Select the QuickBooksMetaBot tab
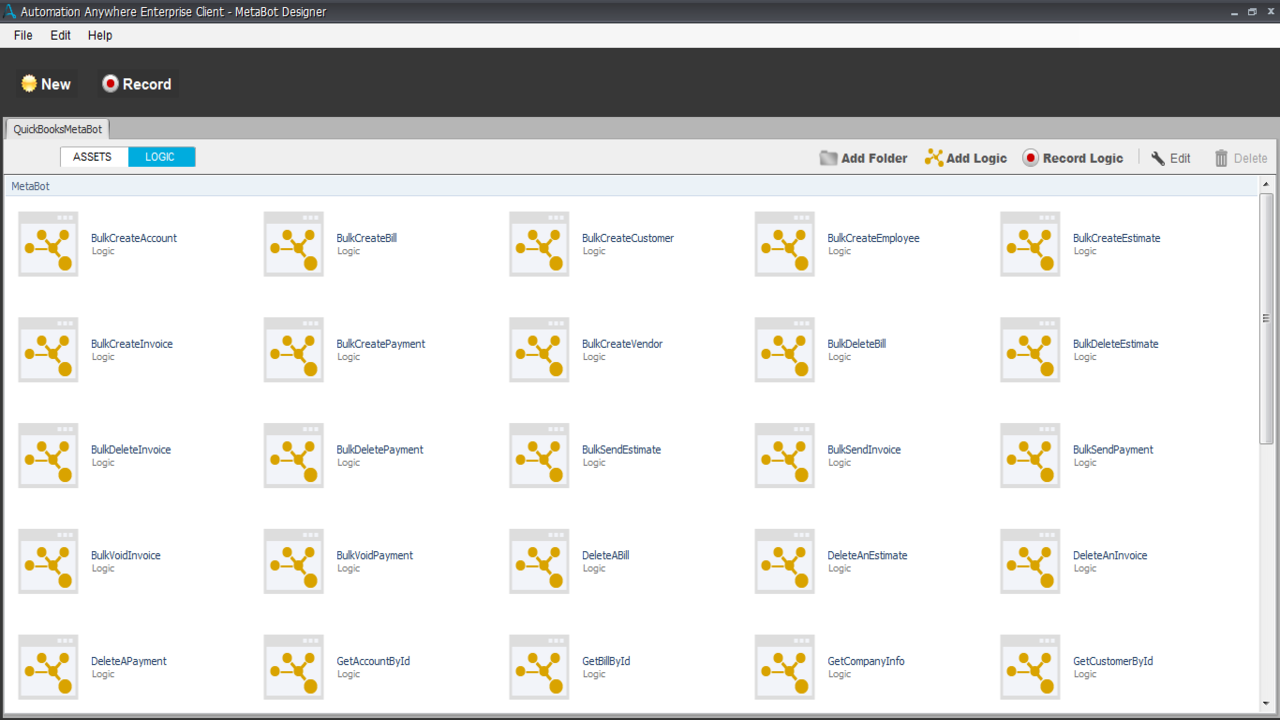This screenshot has height=720, width=1280. 57,129
